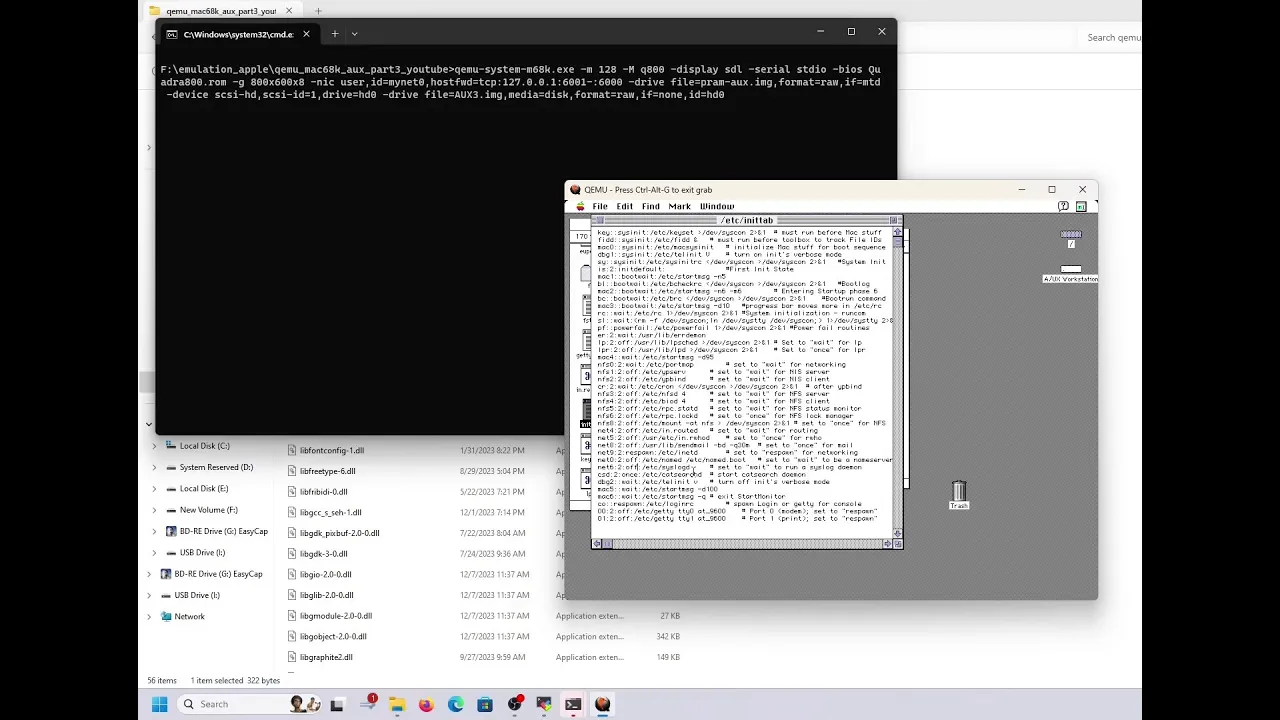Screen dimensions: 1280x720
Task: Launch Microsoft Edge from the taskbar
Action: [x=456, y=704]
